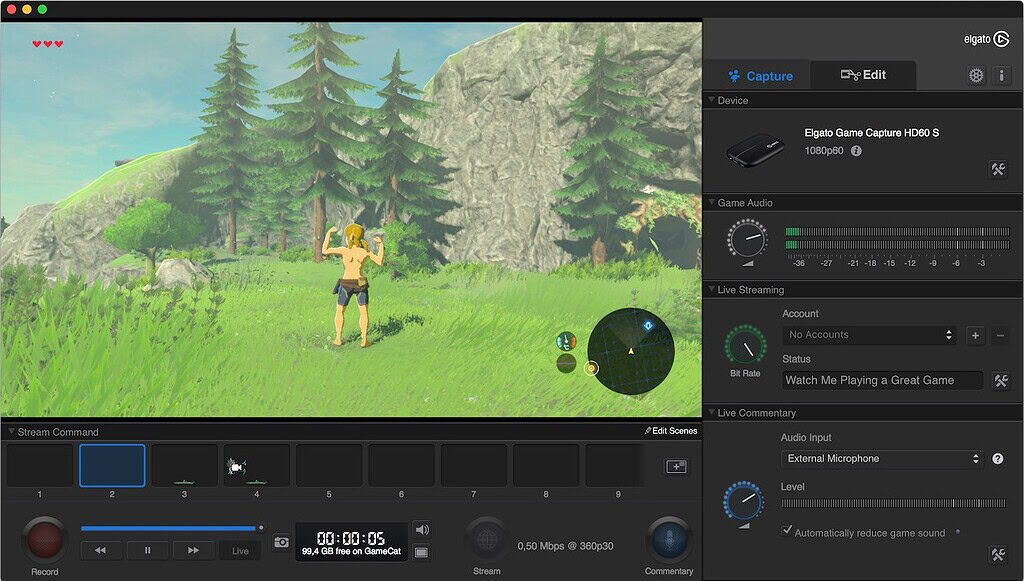Click the status field Watch Me Playing
The width and height of the screenshot is (1024, 581).
pyautogui.click(x=882, y=381)
